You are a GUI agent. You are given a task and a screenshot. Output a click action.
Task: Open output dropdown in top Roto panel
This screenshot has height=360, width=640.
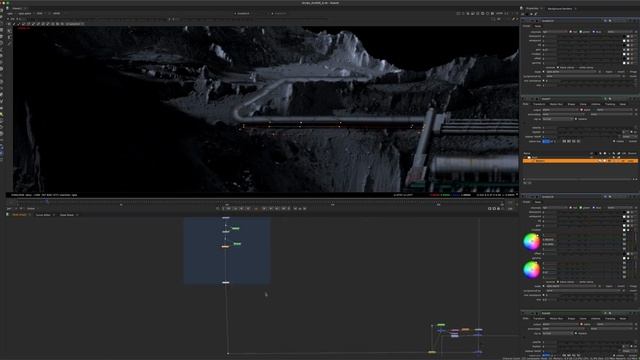[x=560, y=110]
